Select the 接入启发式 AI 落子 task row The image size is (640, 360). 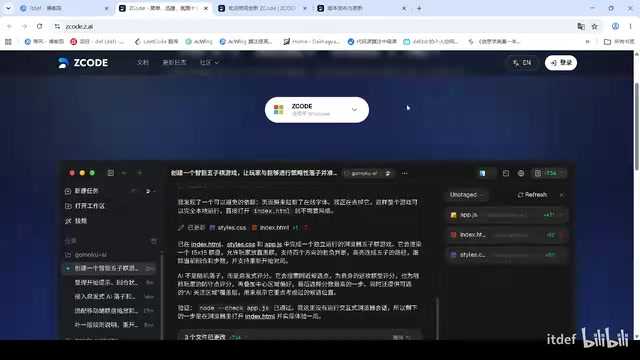click(109, 297)
